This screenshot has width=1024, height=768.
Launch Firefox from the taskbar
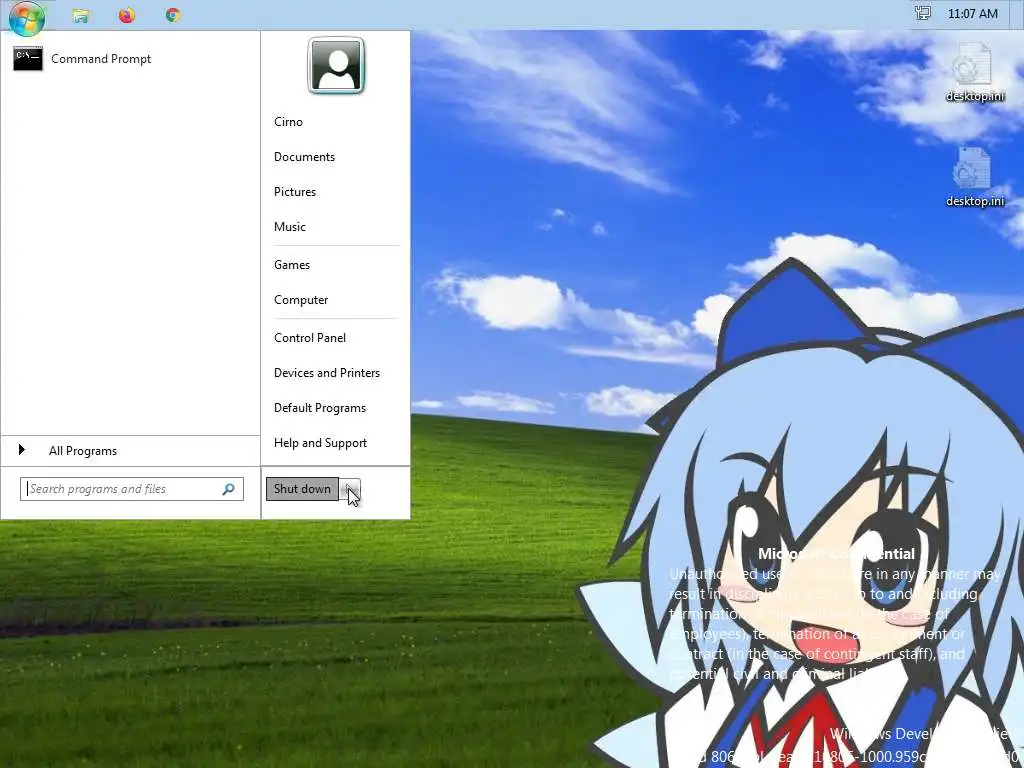(x=127, y=15)
